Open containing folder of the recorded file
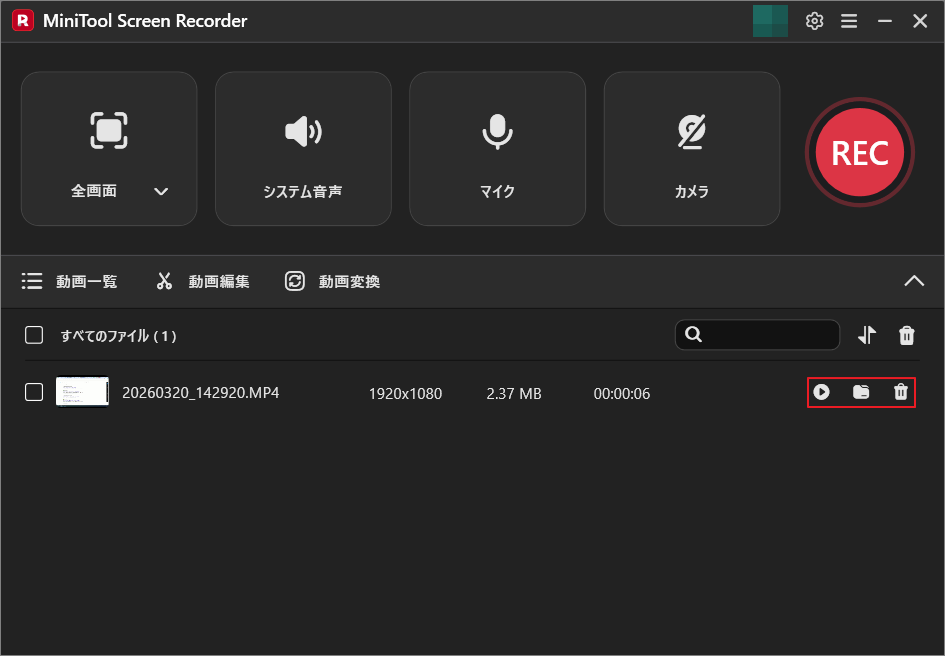The height and width of the screenshot is (656, 945). [861, 392]
